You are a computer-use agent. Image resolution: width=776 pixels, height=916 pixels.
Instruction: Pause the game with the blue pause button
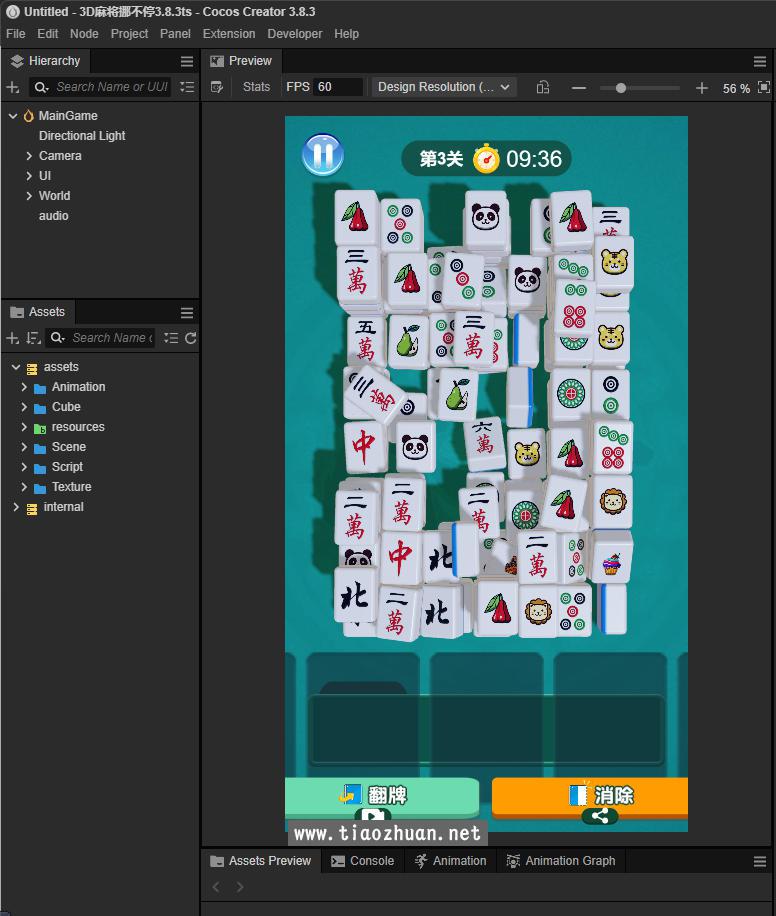click(322, 155)
